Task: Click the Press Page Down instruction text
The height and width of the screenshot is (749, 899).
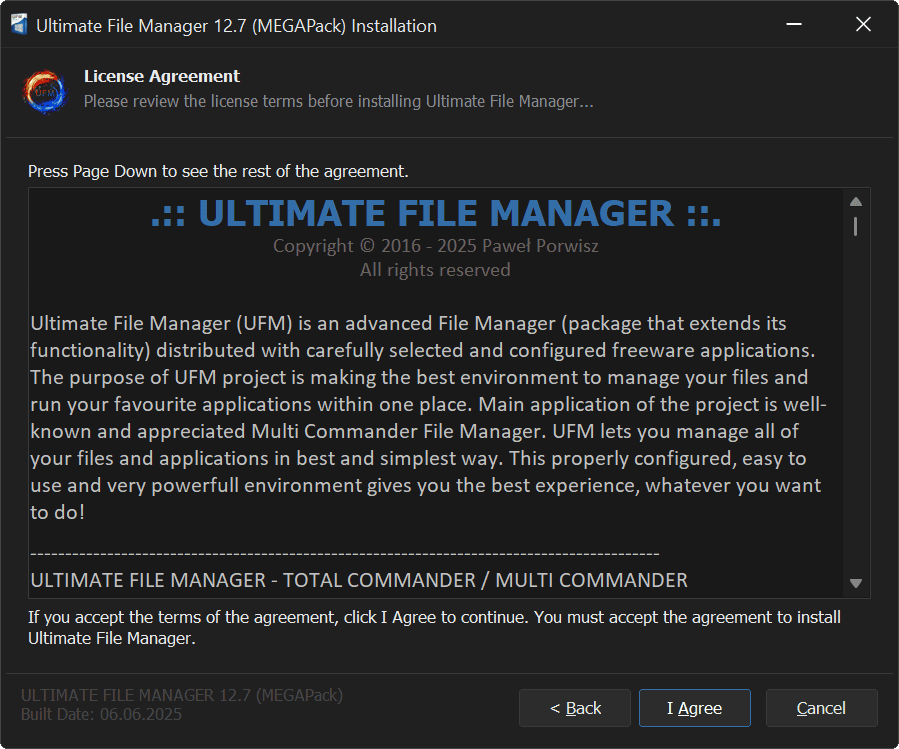Action: point(218,171)
